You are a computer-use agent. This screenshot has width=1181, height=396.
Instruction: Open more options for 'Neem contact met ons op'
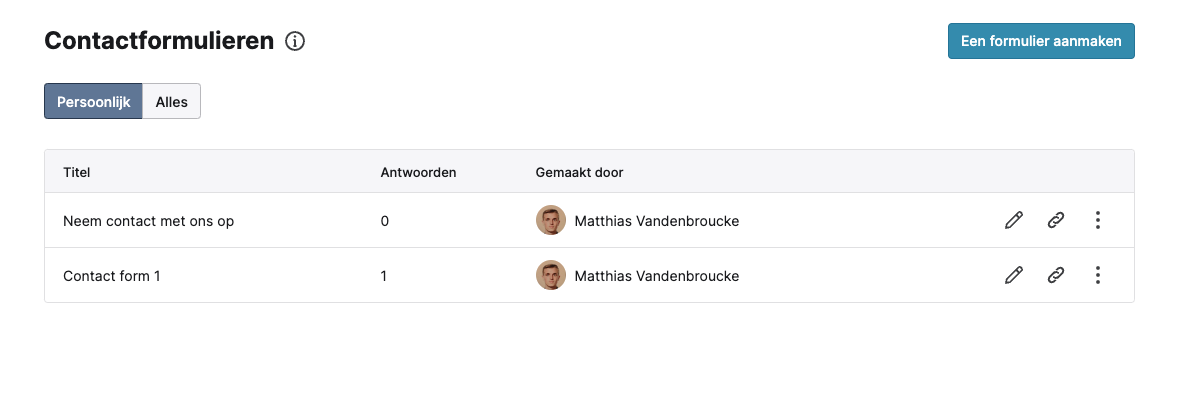1097,221
